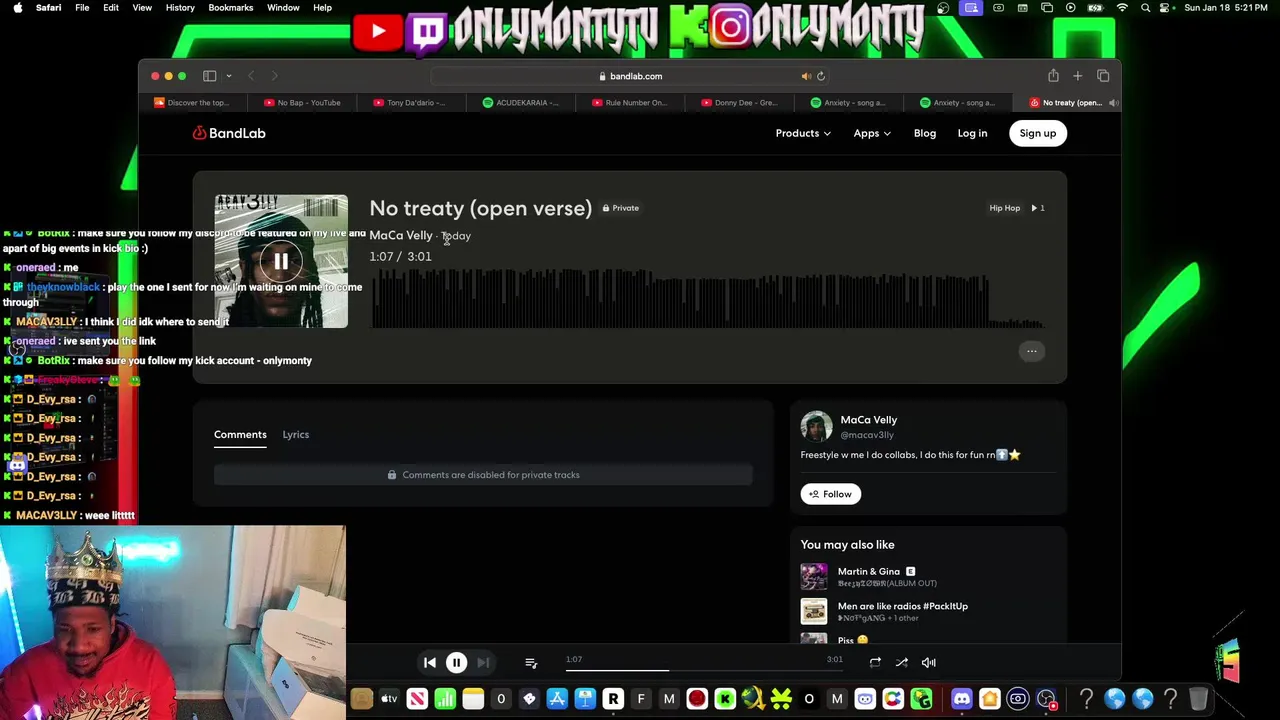Switch to the Discover the top... tab
Screen dimensions: 1280x720
point(192,102)
